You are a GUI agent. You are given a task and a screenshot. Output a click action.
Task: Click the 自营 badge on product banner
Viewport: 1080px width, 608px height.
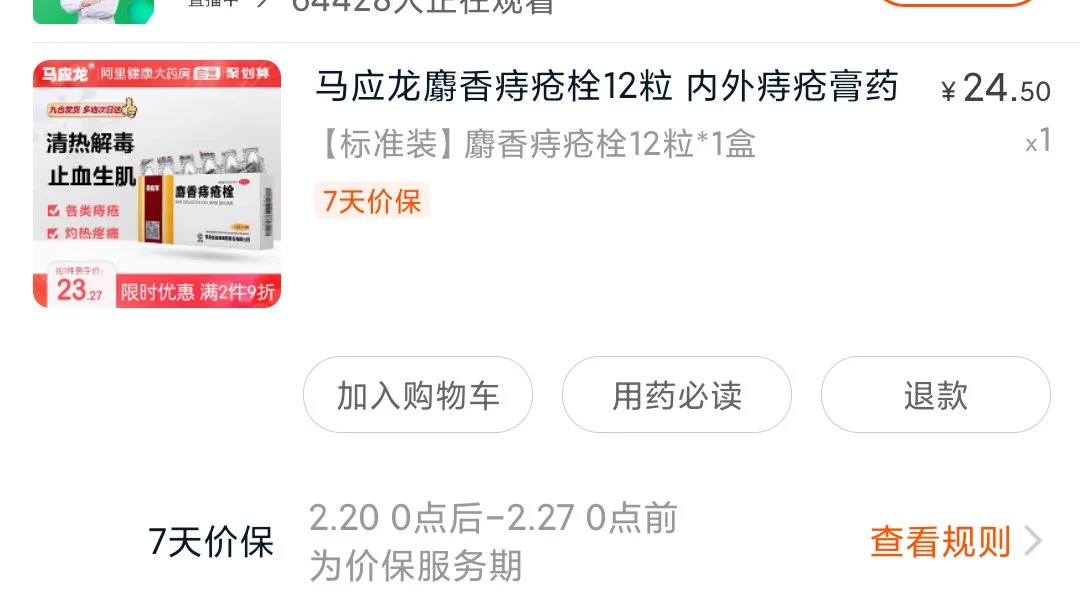(x=207, y=74)
